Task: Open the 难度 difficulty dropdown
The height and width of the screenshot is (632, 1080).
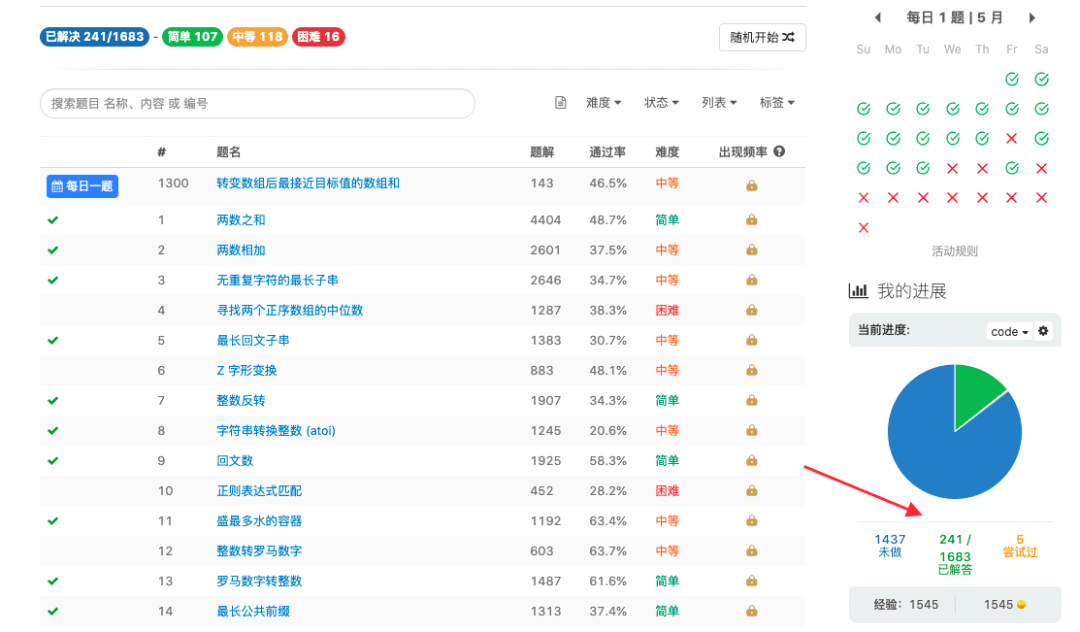Action: (x=603, y=103)
